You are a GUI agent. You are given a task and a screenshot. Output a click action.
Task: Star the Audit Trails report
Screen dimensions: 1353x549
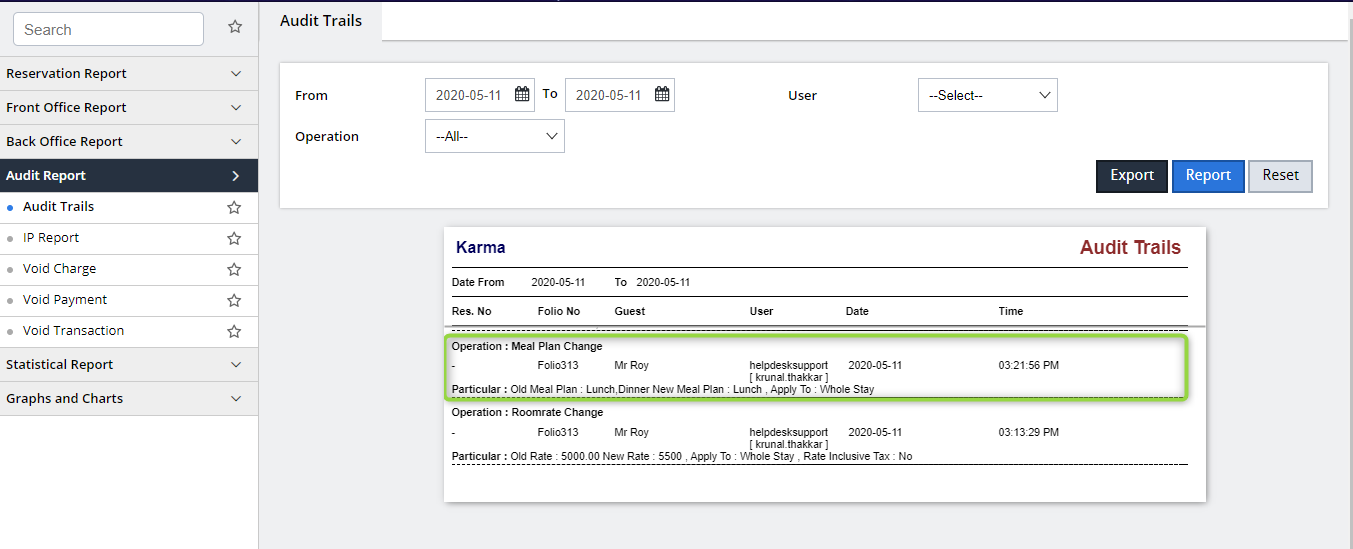[x=234, y=207]
